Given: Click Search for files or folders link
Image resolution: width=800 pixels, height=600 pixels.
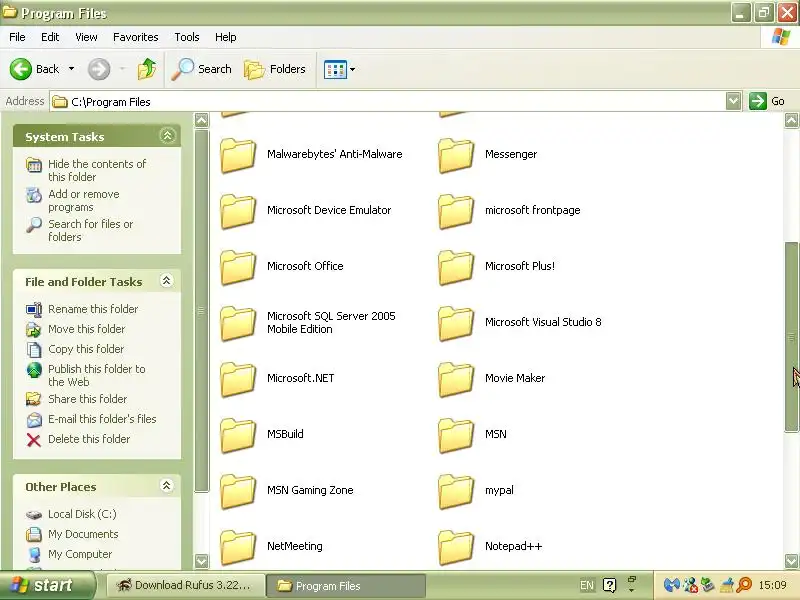Looking at the screenshot, I should (x=90, y=231).
